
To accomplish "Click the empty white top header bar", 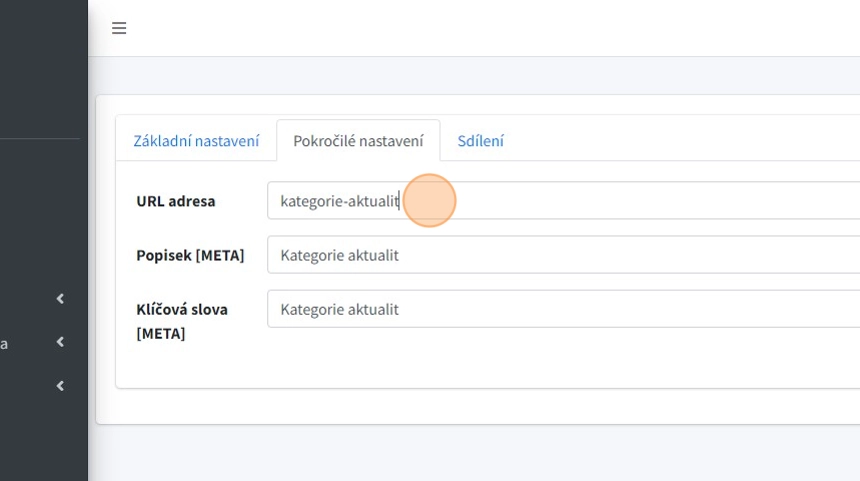I will click(x=500, y=28).
